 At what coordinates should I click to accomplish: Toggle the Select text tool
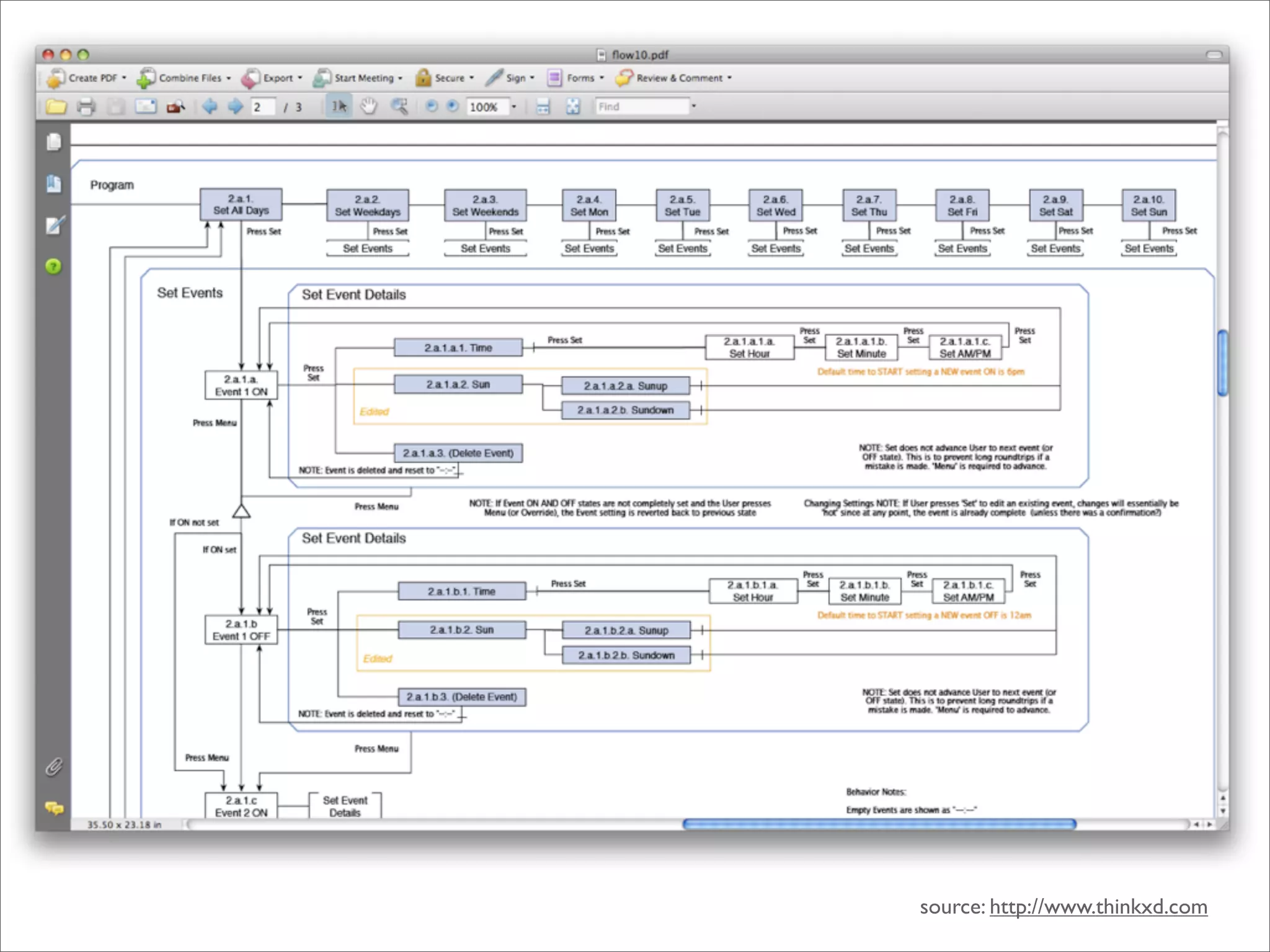(x=339, y=107)
